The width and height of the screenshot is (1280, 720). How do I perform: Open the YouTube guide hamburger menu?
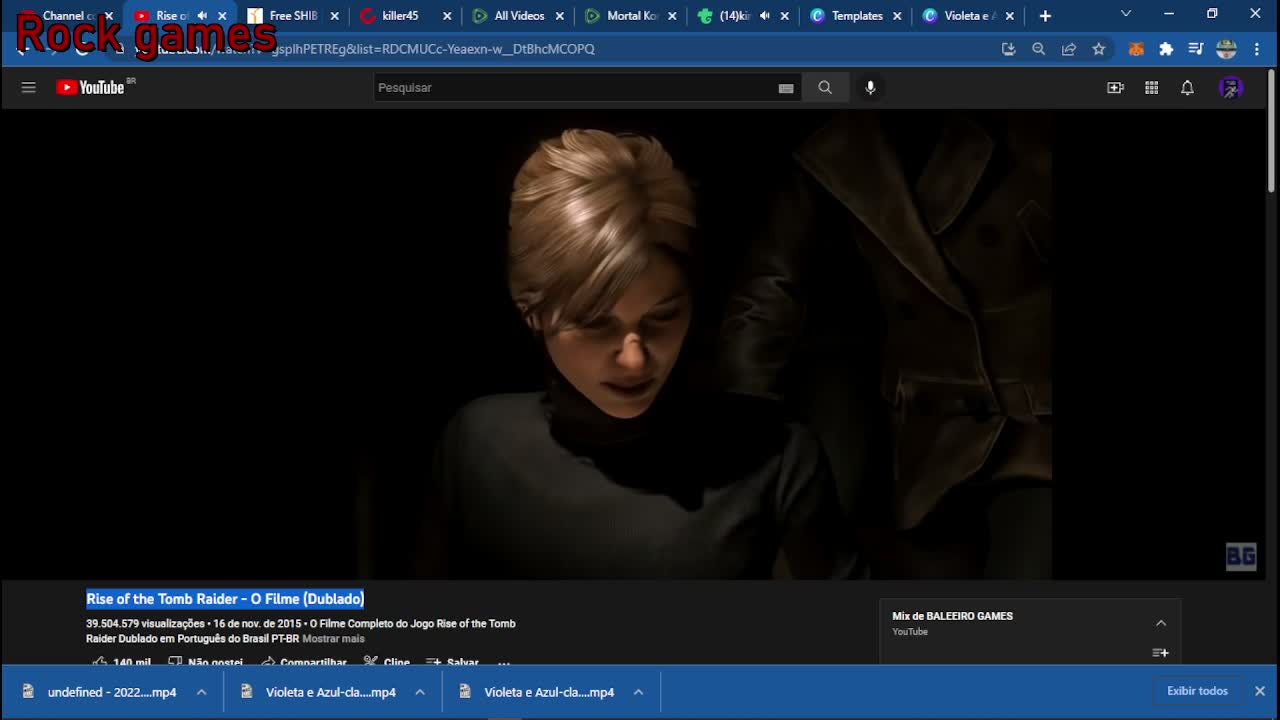28,88
